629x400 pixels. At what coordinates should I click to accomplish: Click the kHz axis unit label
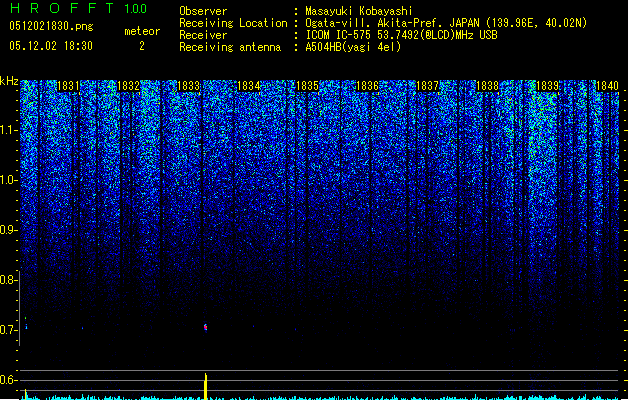[9, 81]
